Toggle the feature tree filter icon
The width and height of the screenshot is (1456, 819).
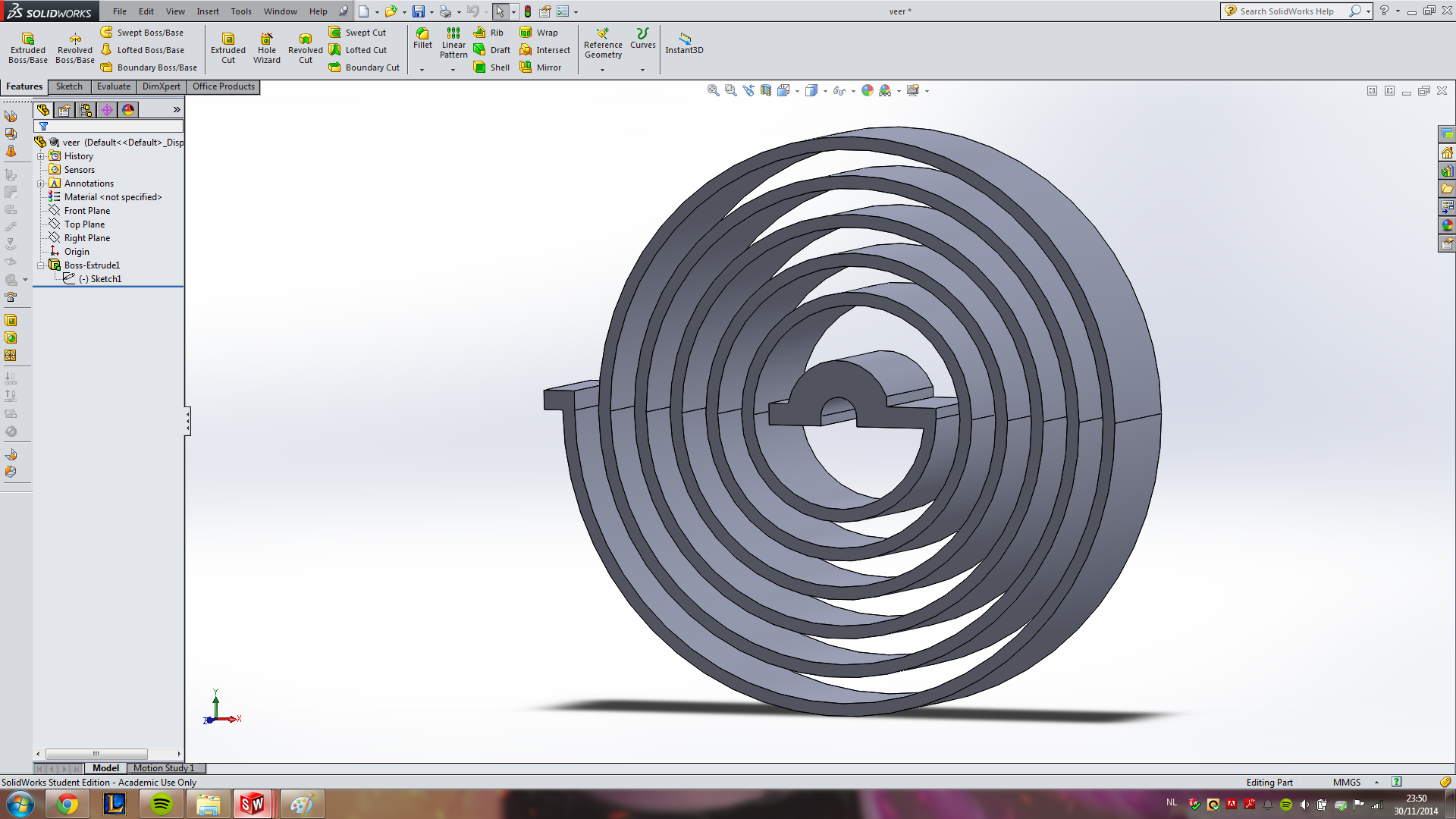44,127
